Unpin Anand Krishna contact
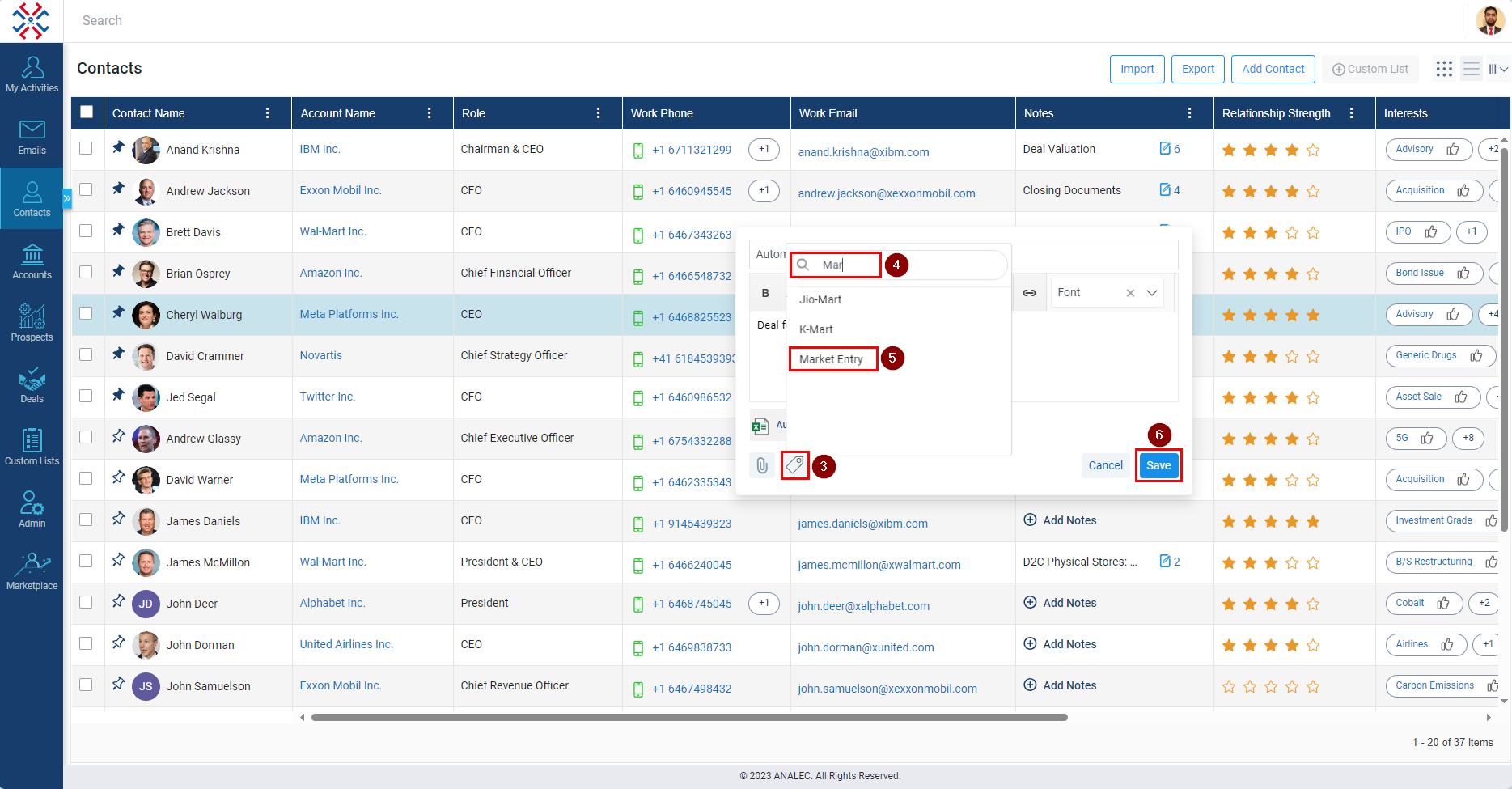This screenshot has height=789, width=1512. pos(118,147)
